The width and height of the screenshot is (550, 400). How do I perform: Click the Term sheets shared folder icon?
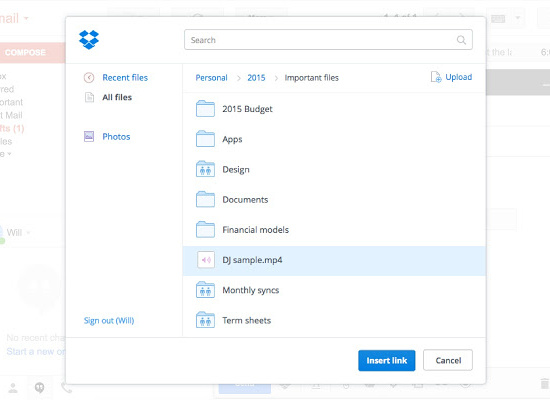(205, 320)
